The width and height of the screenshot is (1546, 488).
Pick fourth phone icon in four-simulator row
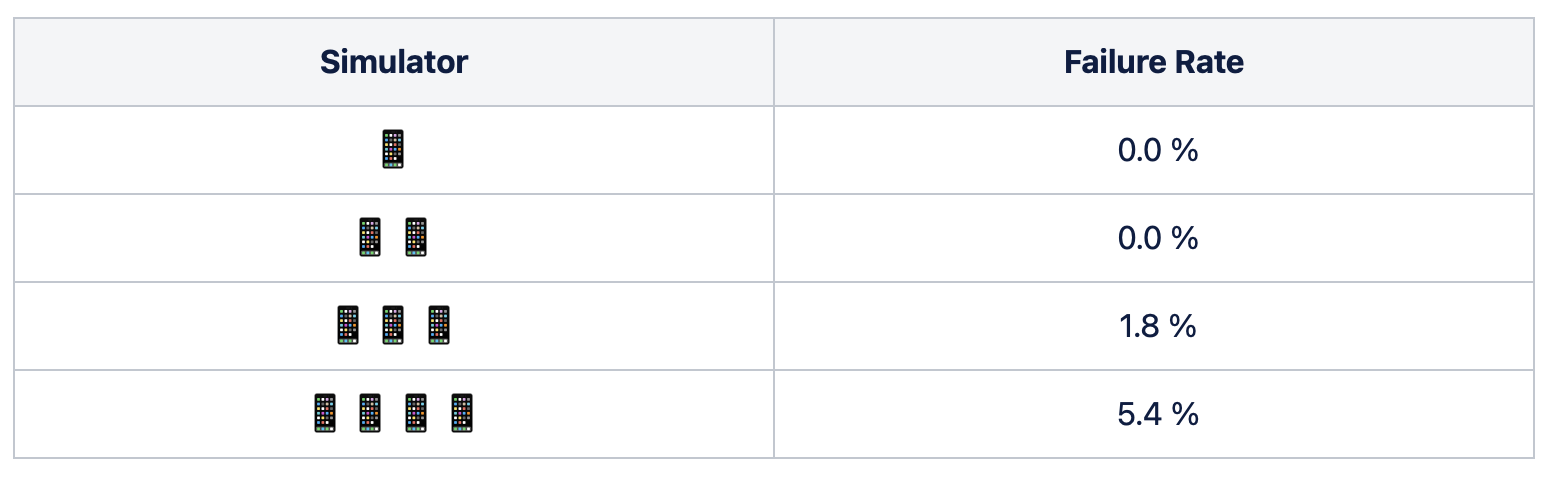462,413
